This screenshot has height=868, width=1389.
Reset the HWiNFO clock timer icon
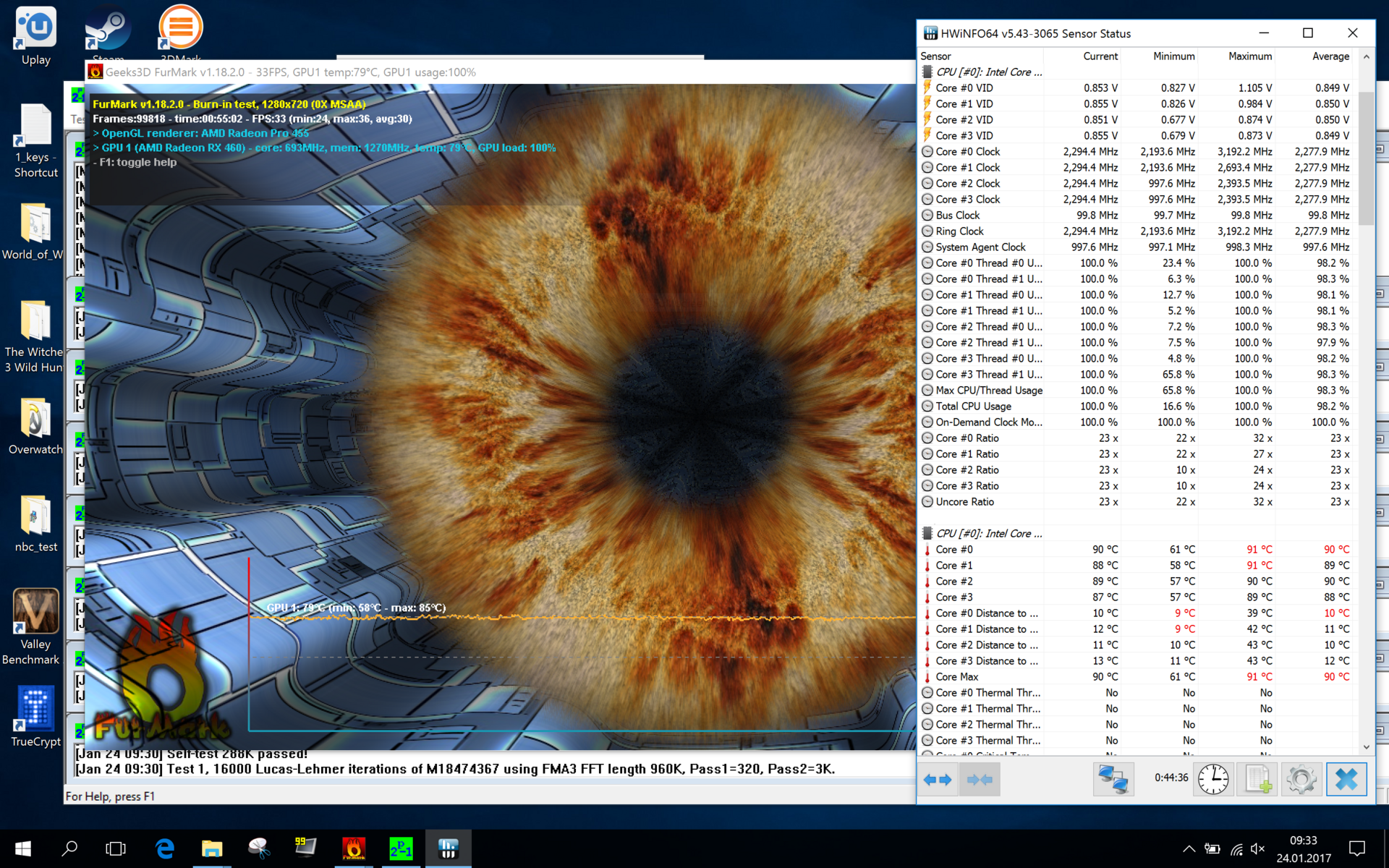click(1213, 779)
